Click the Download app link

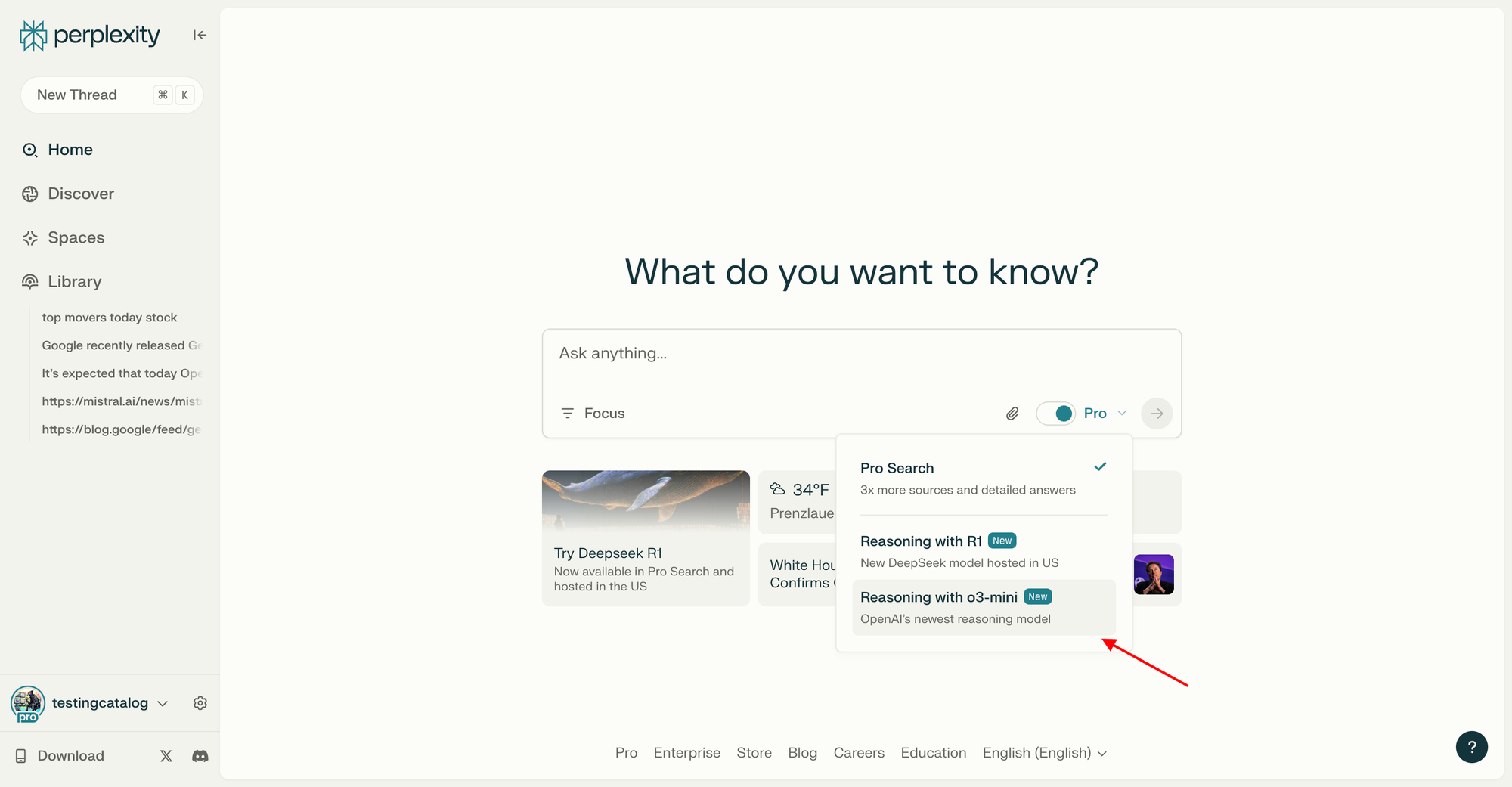[60, 756]
